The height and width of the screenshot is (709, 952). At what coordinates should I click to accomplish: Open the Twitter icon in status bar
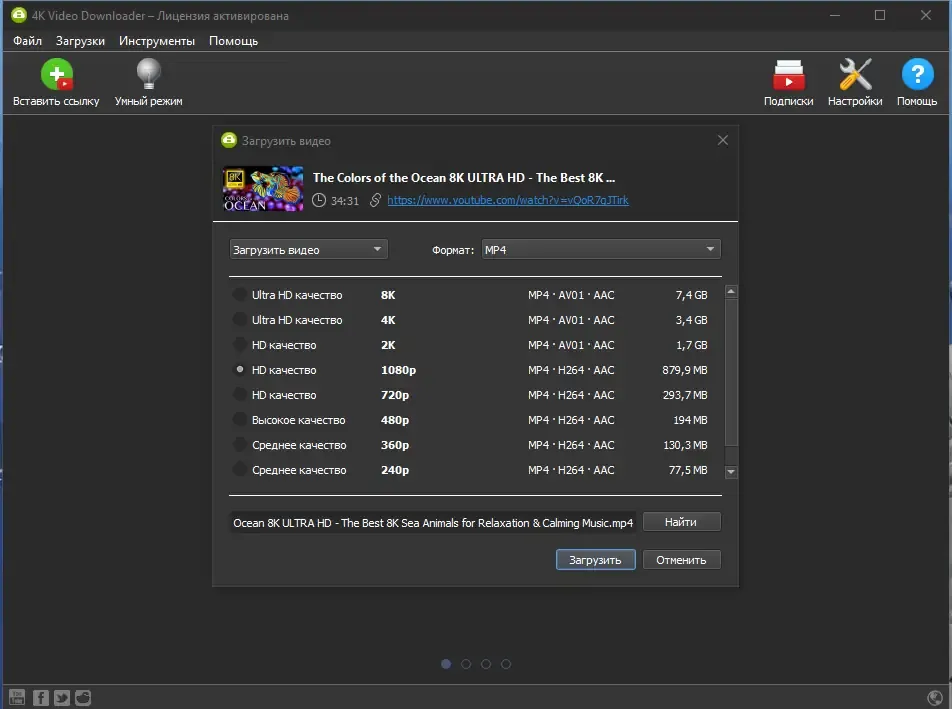(62, 697)
